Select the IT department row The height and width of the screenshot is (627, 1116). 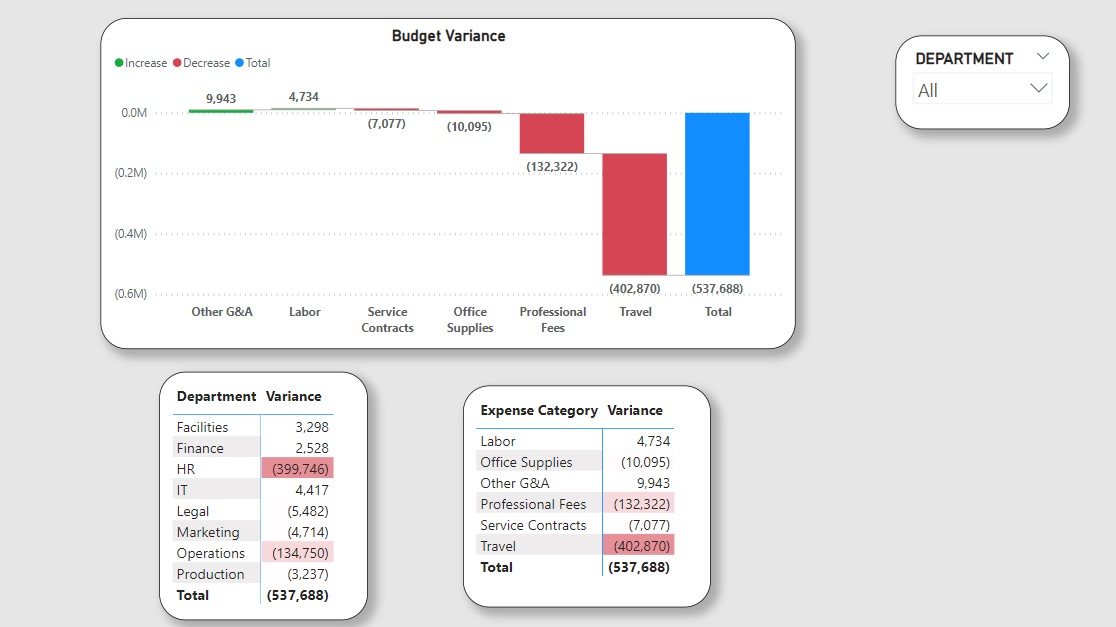tap(253, 490)
